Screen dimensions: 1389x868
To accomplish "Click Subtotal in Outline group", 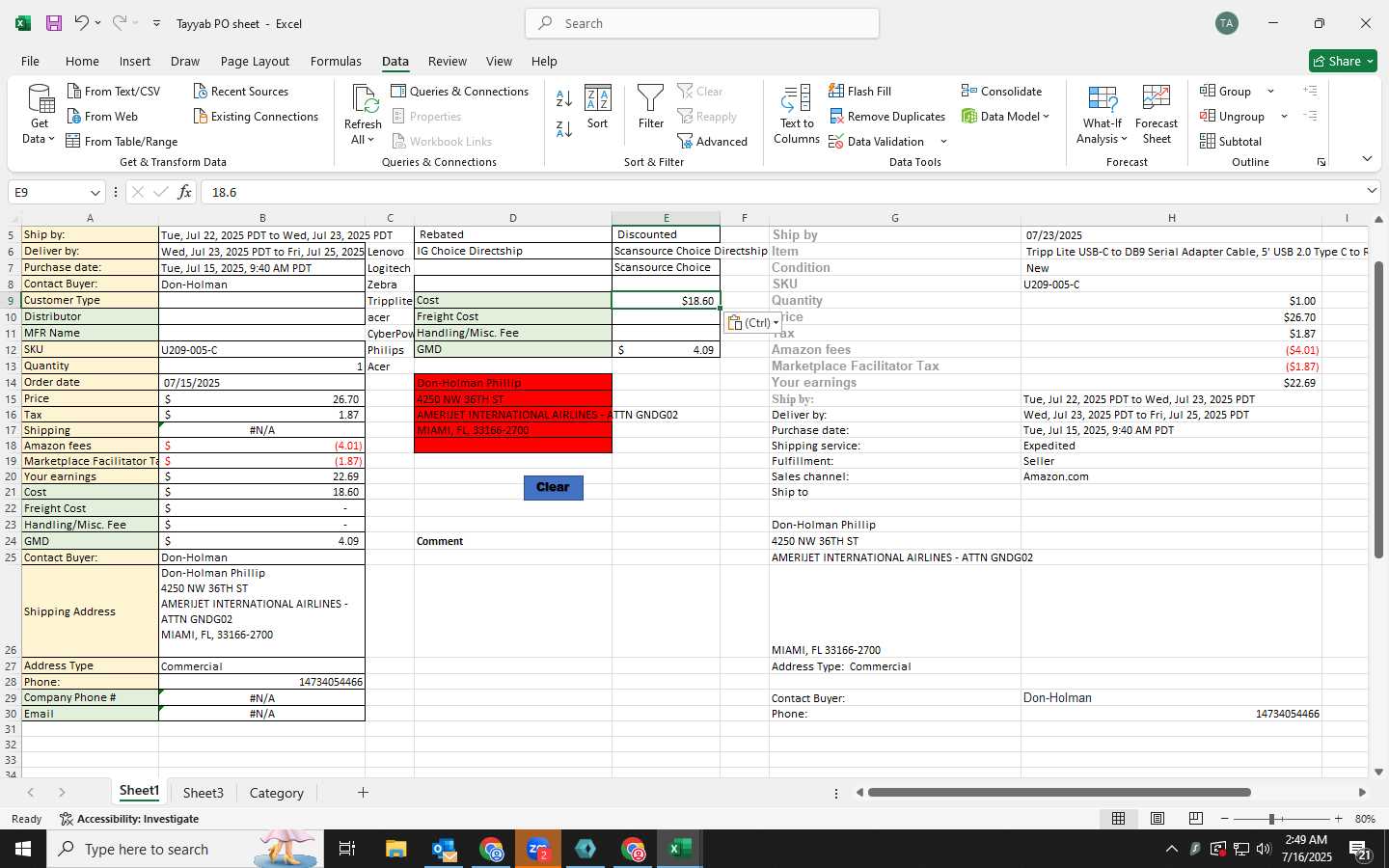I will 1231,142.
